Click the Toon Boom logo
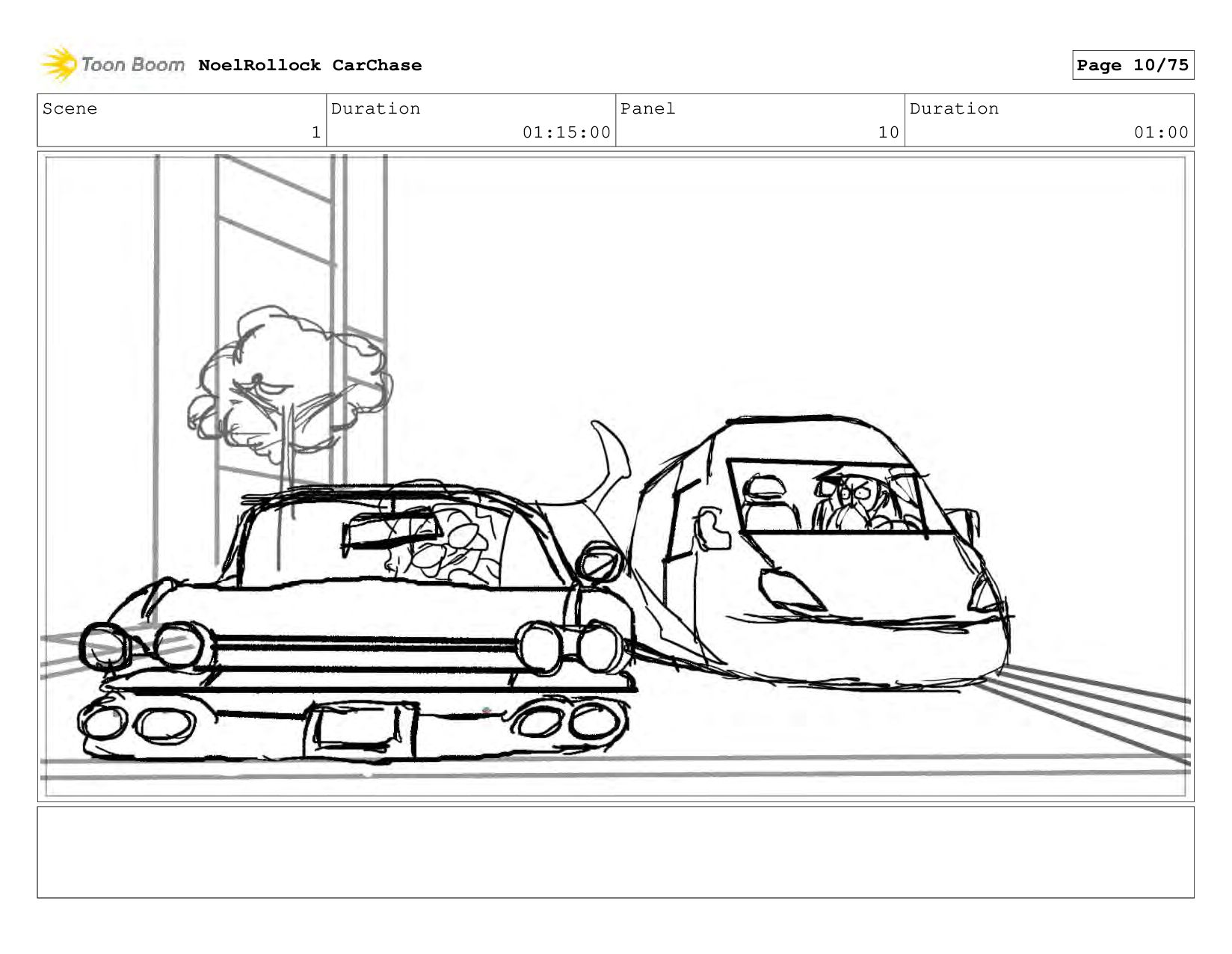Viewport: 1232px width, 954px height. pos(113,64)
